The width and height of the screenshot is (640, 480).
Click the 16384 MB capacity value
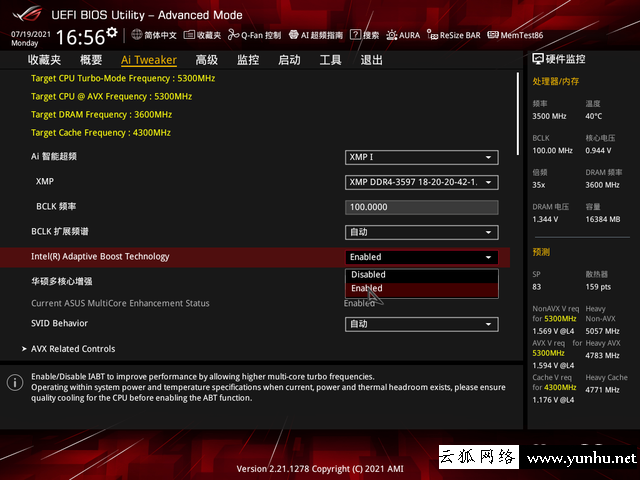coord(602,220)
